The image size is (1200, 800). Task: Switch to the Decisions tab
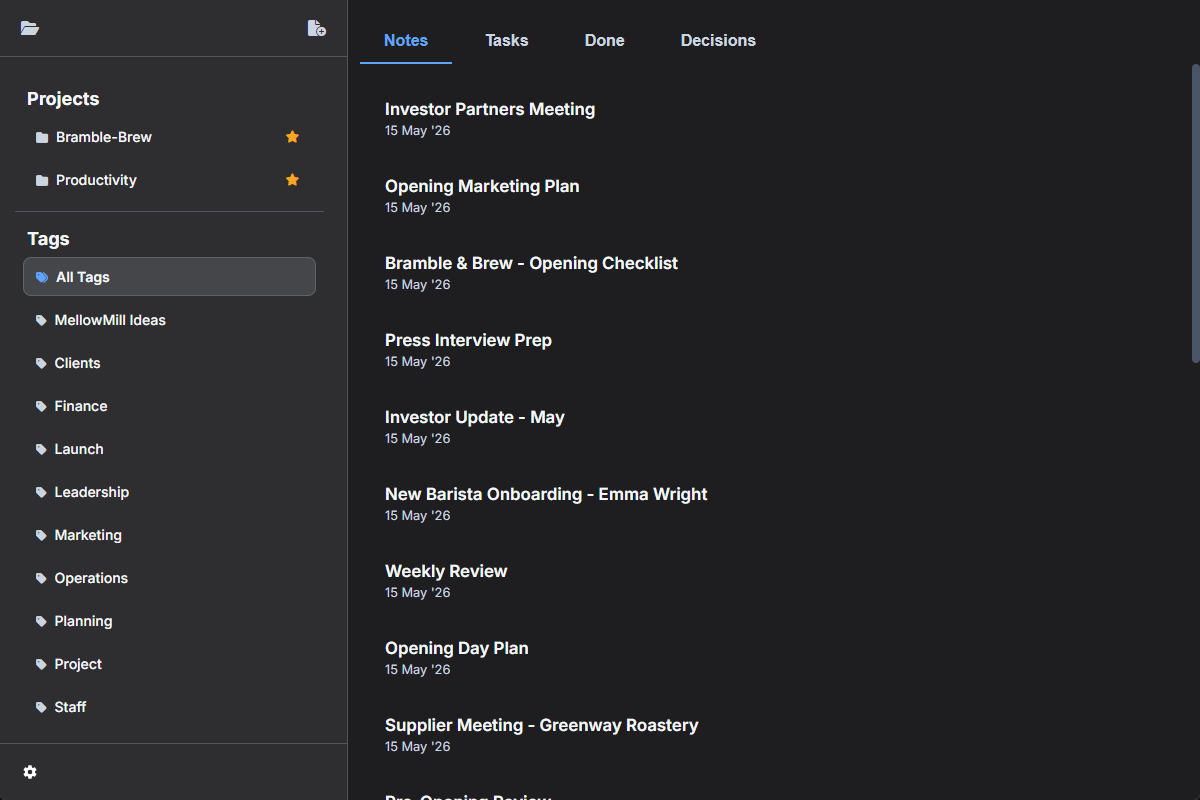click(718, 41)
